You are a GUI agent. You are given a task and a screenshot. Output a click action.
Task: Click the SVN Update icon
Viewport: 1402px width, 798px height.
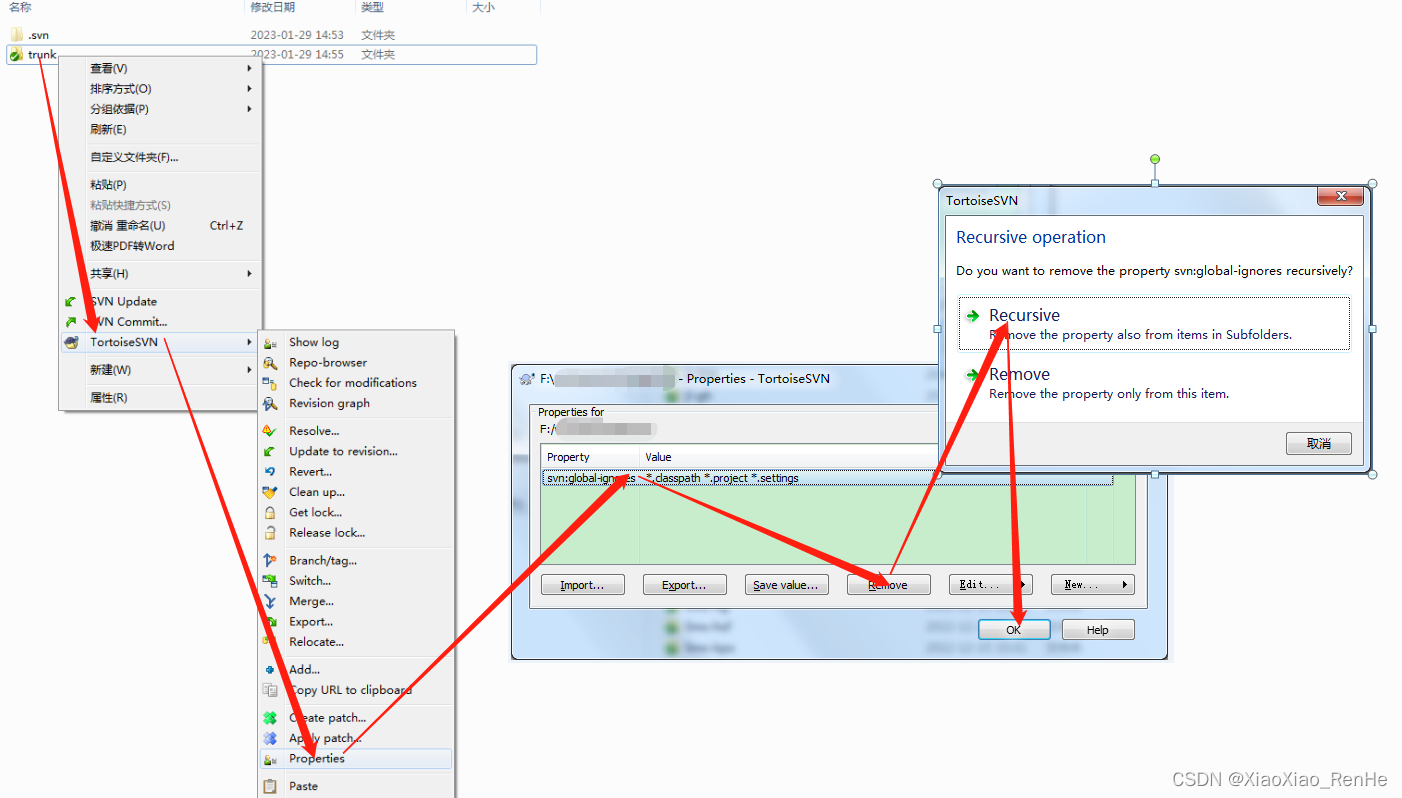[71, 301]
